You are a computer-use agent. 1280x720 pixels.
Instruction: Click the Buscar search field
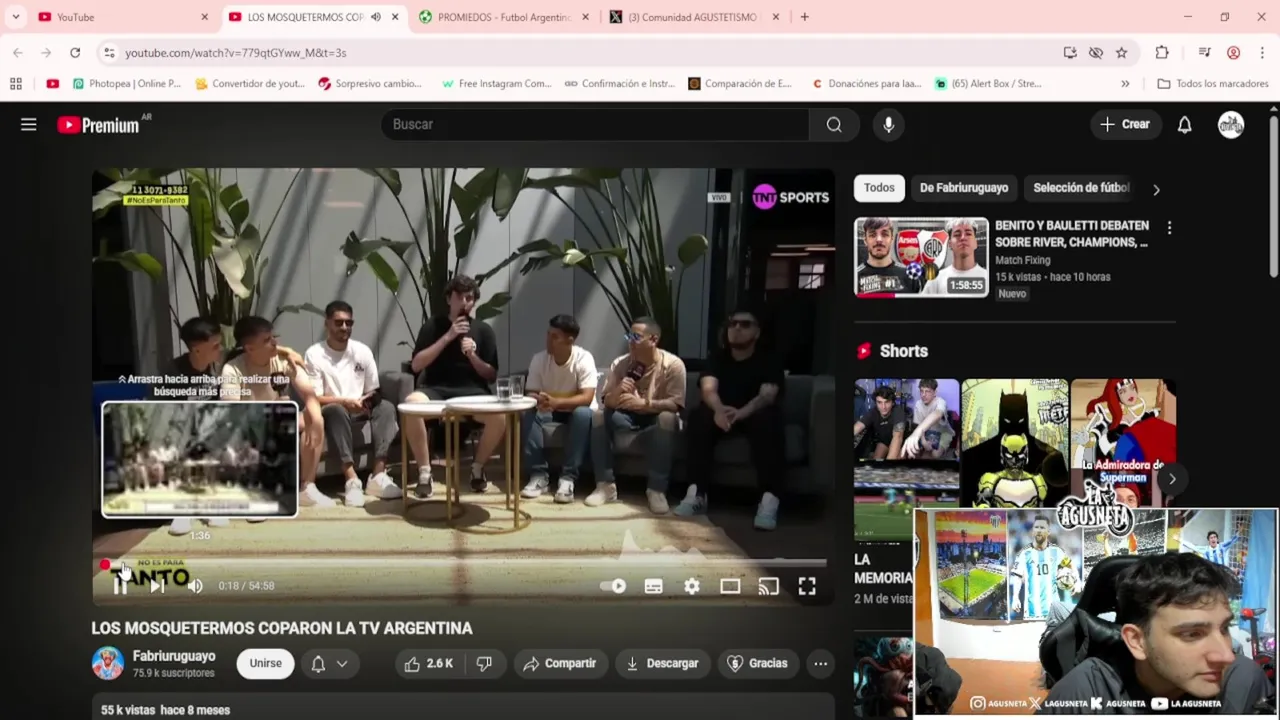[595, 124]
